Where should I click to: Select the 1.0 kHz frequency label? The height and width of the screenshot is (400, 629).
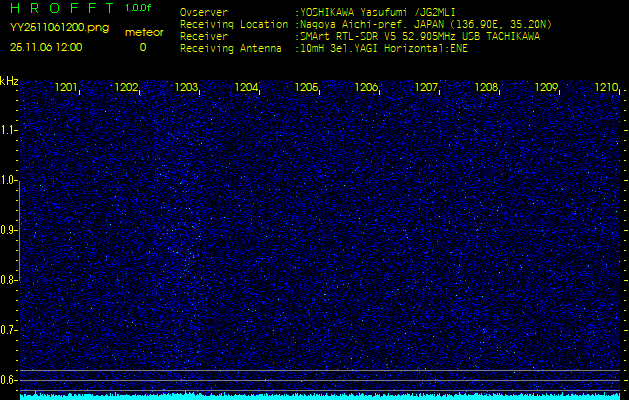[x=9, y=180]
